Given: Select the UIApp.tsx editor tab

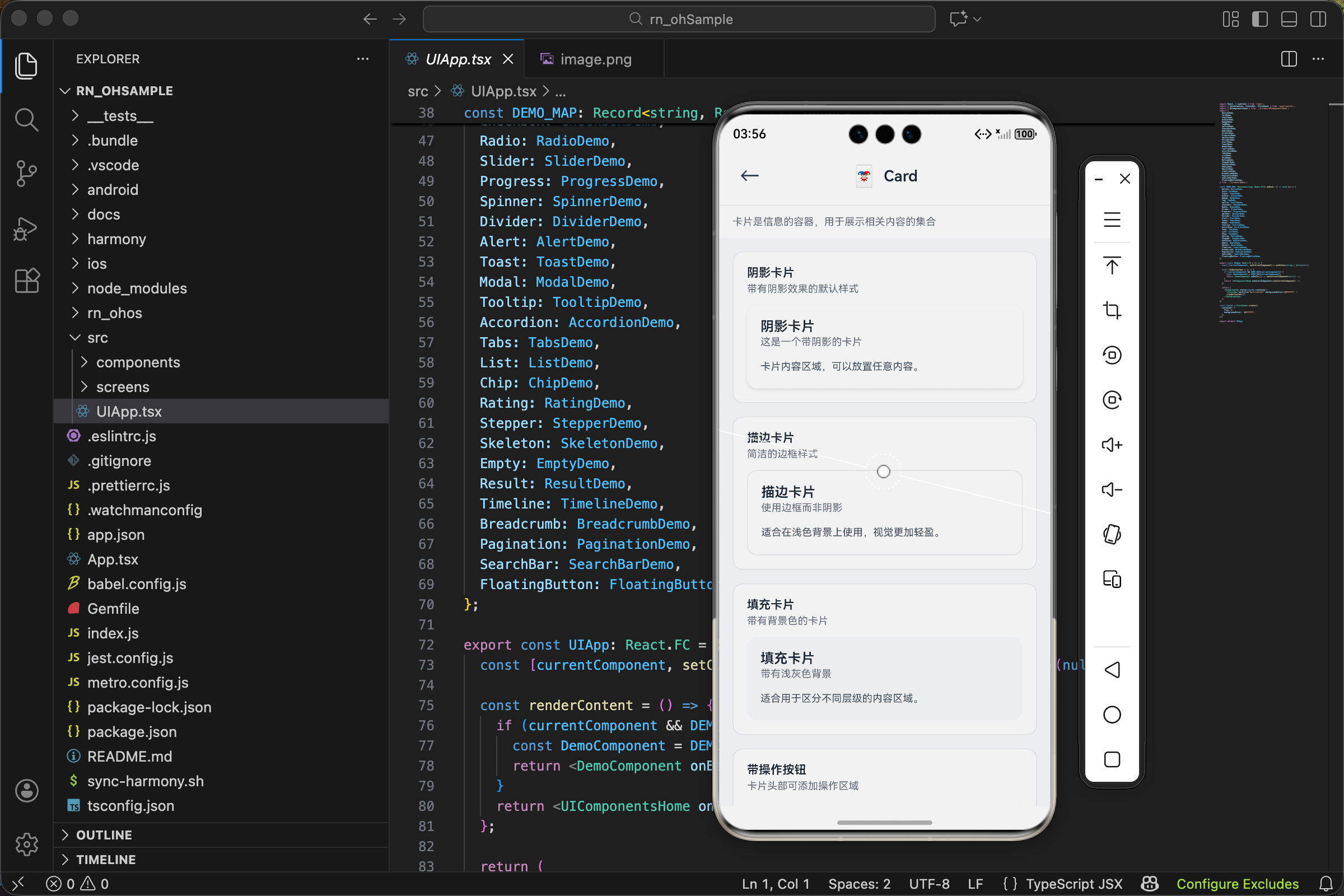Looking at the screenshot, I should (x=457, y=59).
